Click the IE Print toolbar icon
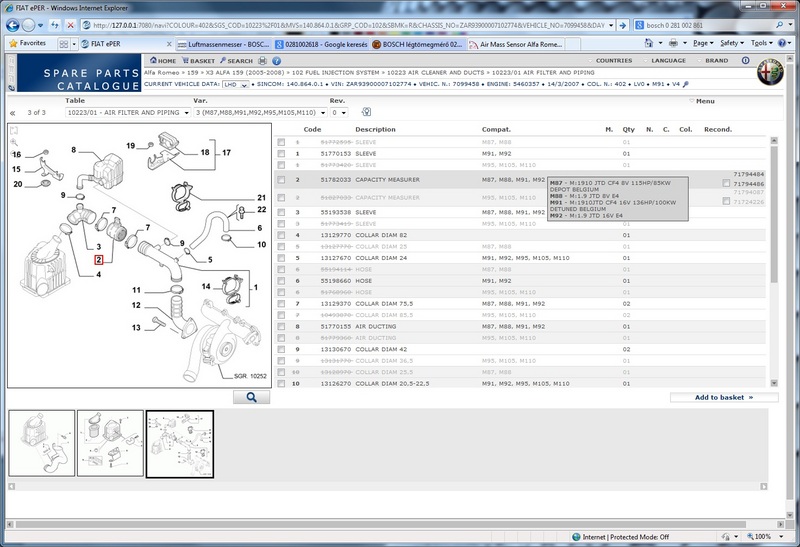 pos(673,43)
